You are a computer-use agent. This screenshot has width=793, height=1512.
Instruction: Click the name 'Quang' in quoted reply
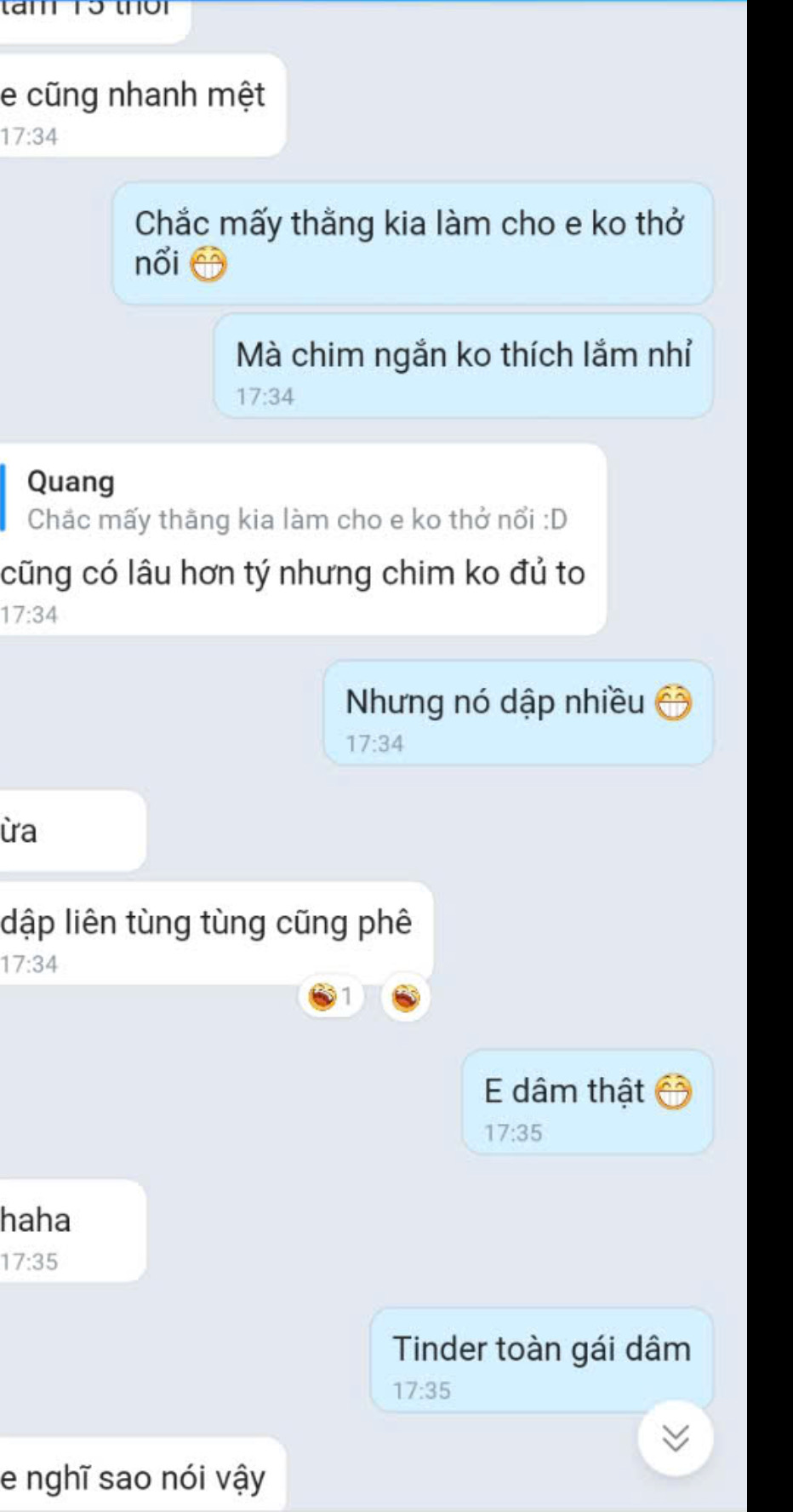click(x=71, y=482)
